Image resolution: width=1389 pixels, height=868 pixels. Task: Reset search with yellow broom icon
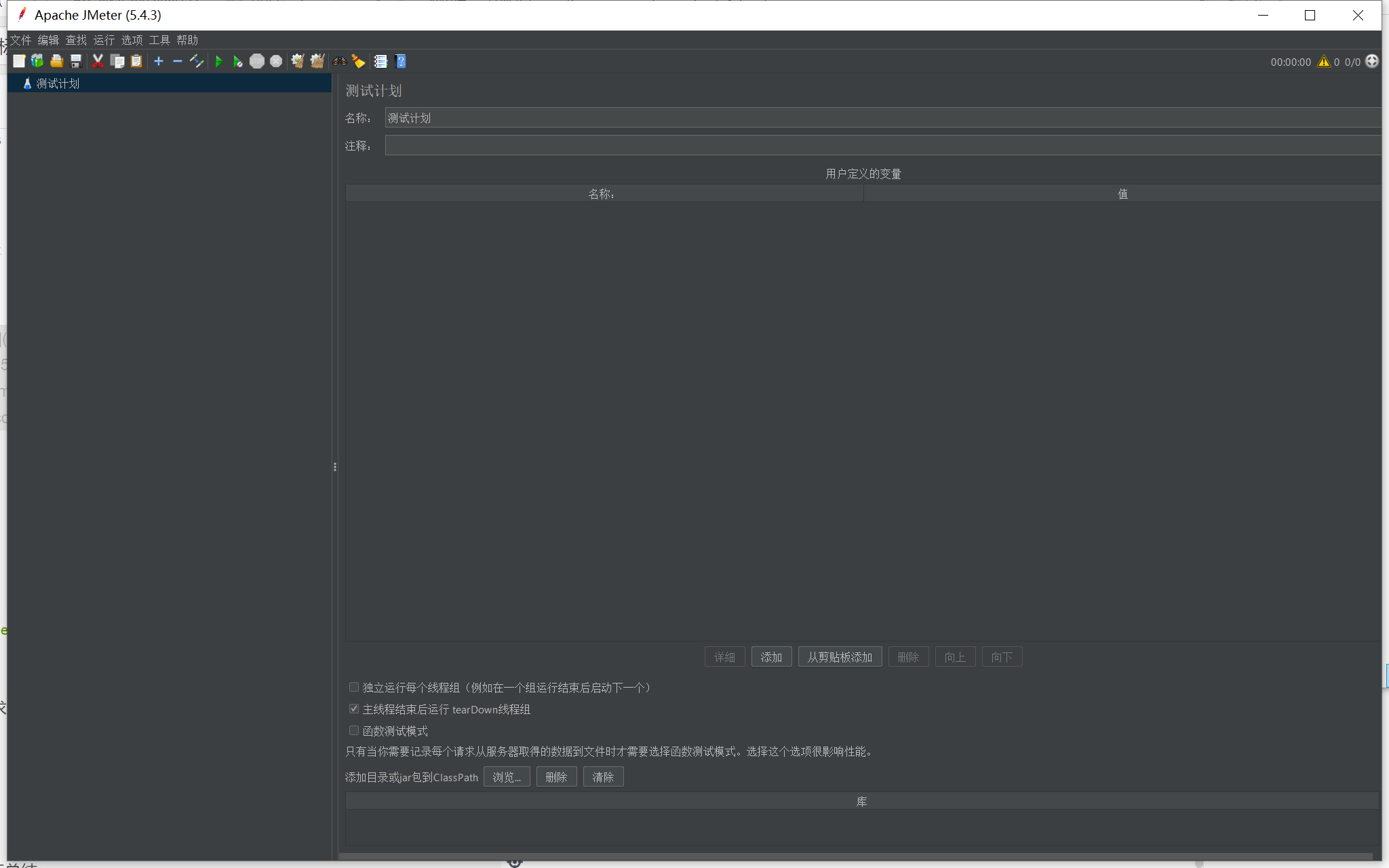click(358, 62)
